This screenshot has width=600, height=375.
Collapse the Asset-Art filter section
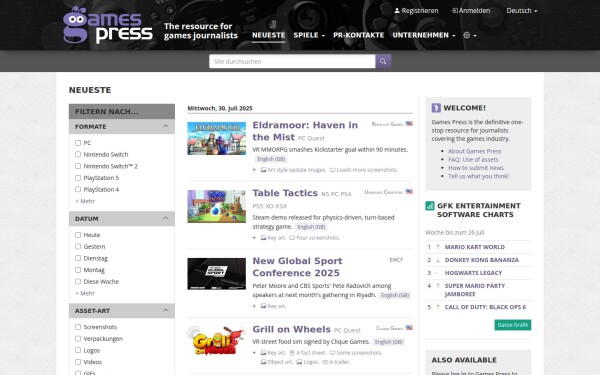(122, 311)
